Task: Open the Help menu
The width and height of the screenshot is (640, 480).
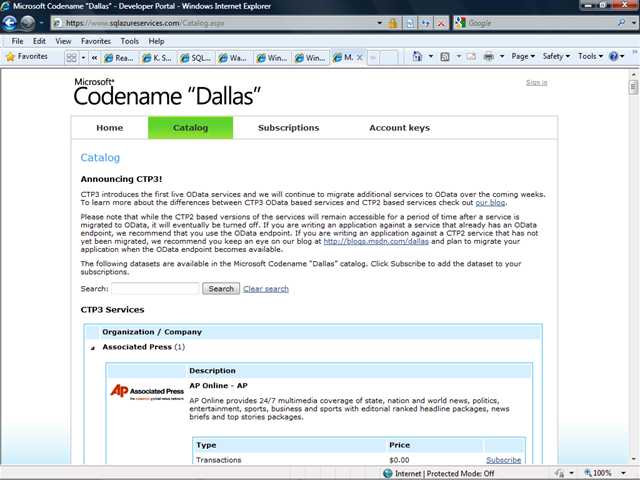Action: [156, 41]
